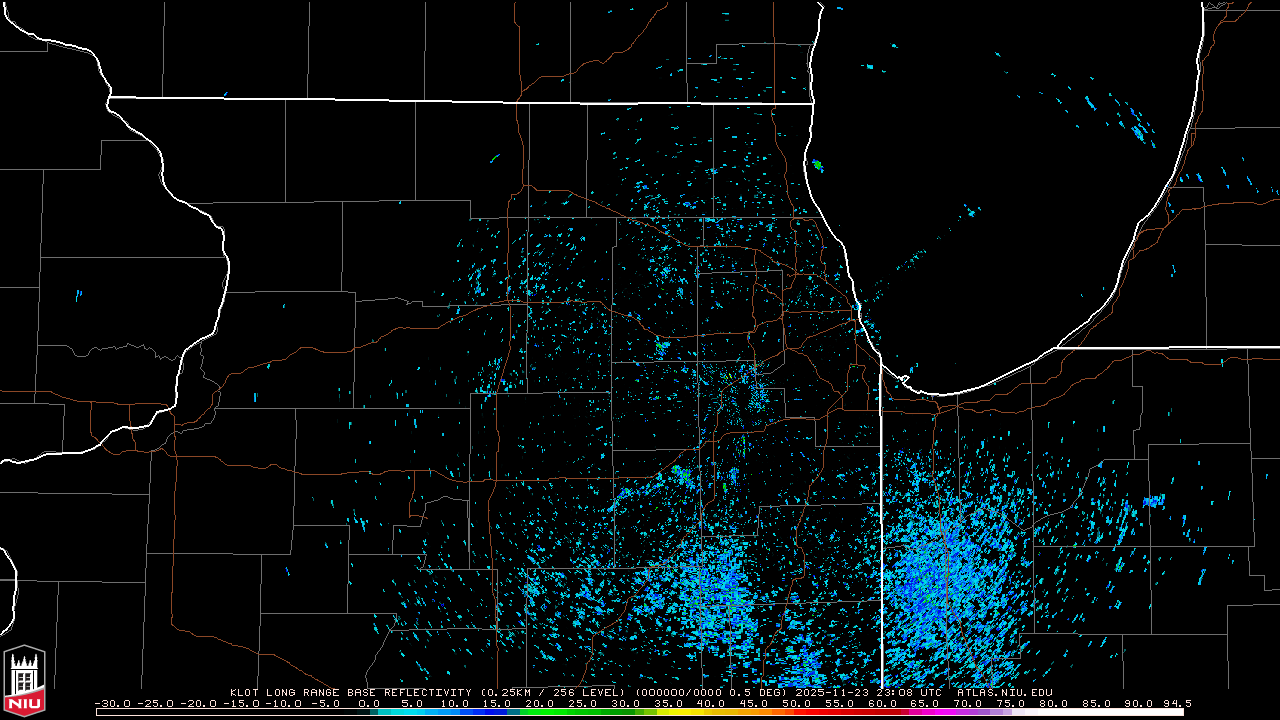Click the 94.5 scale maximum label

pyautogui.click(x=1176, y=703)
